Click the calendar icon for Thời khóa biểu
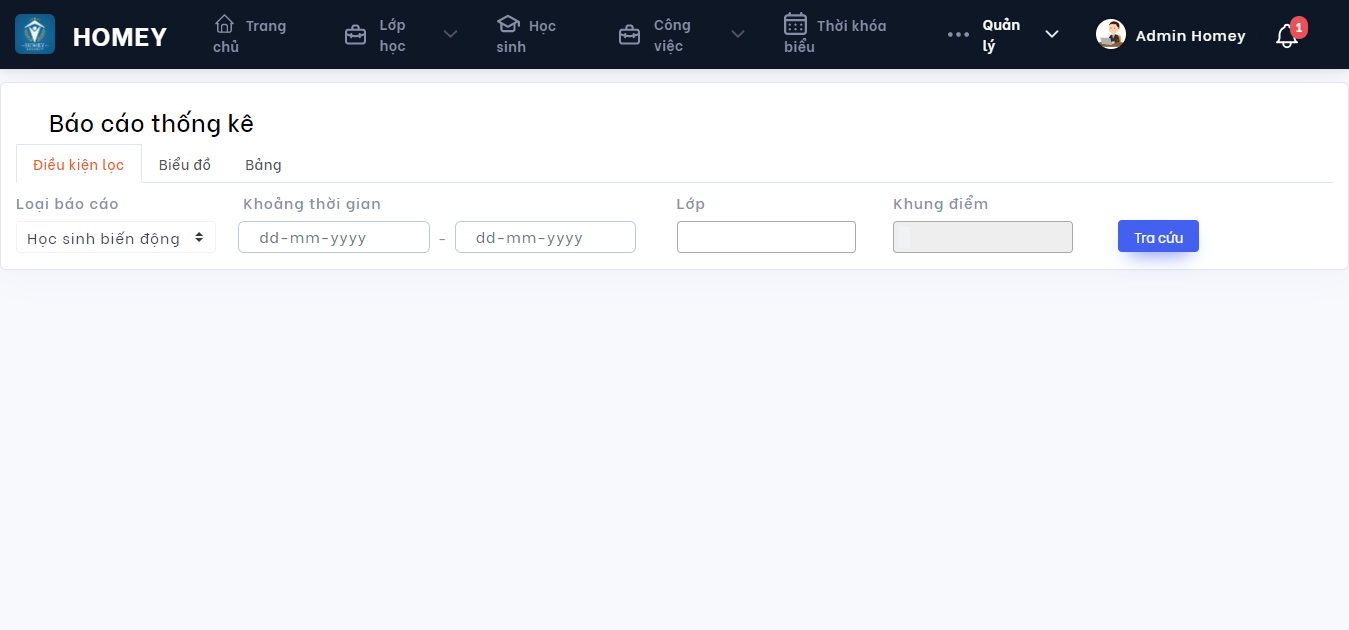Viewport: 1349px width, 630px height. (795, 24)
